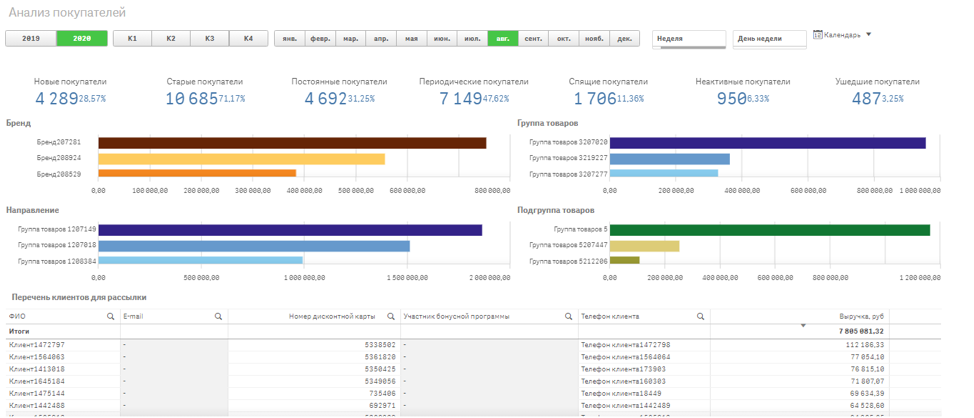974x418 pixels.
Task: Open the Неделя filter dropdown
Action: [x=689, y=39]
